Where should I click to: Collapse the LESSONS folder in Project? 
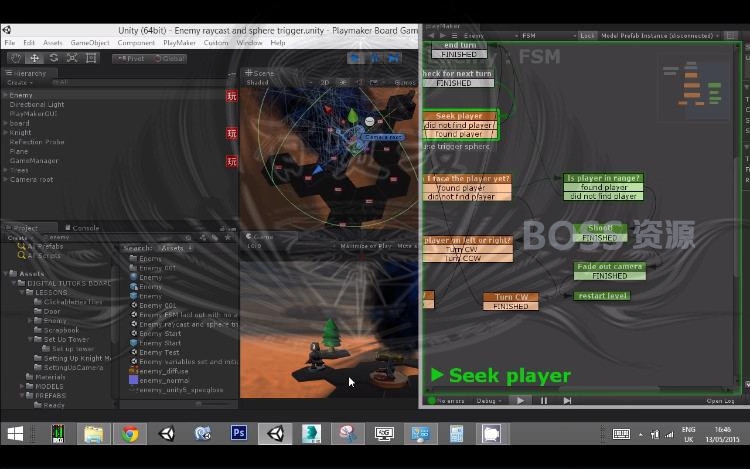point(22,292)
